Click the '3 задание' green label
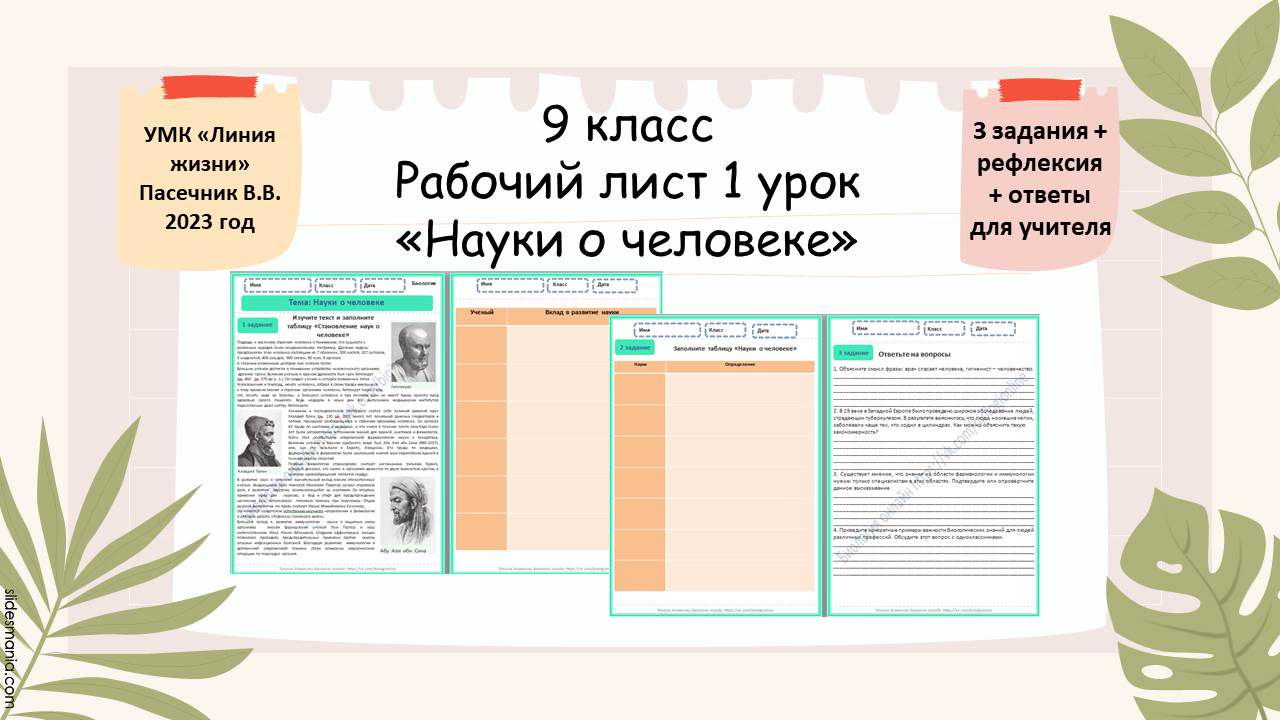The width and height of the screenshot is (1280, 720). [851, 353]
